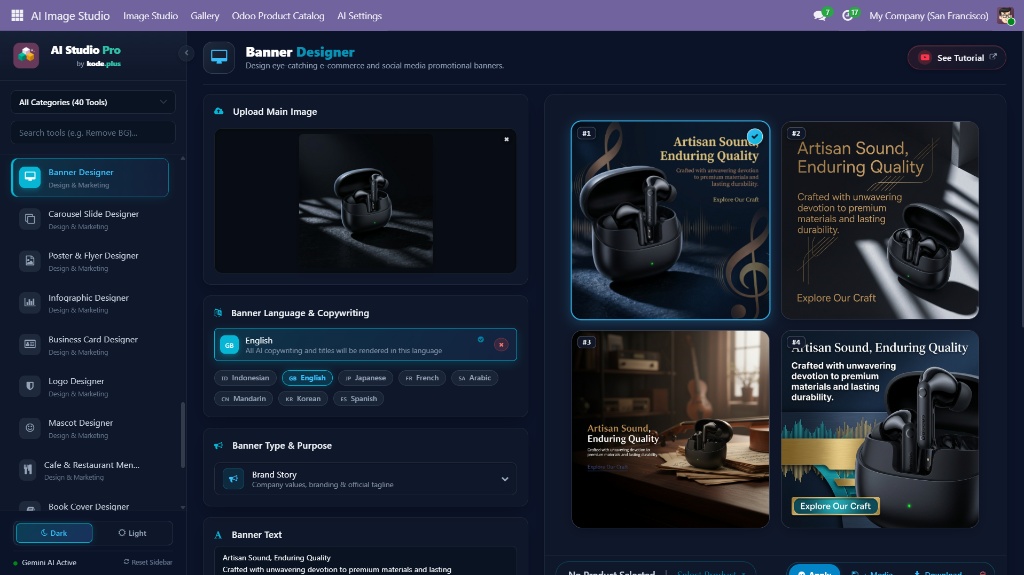Click the uploaded earbuds preview image

tap(366, 201)
